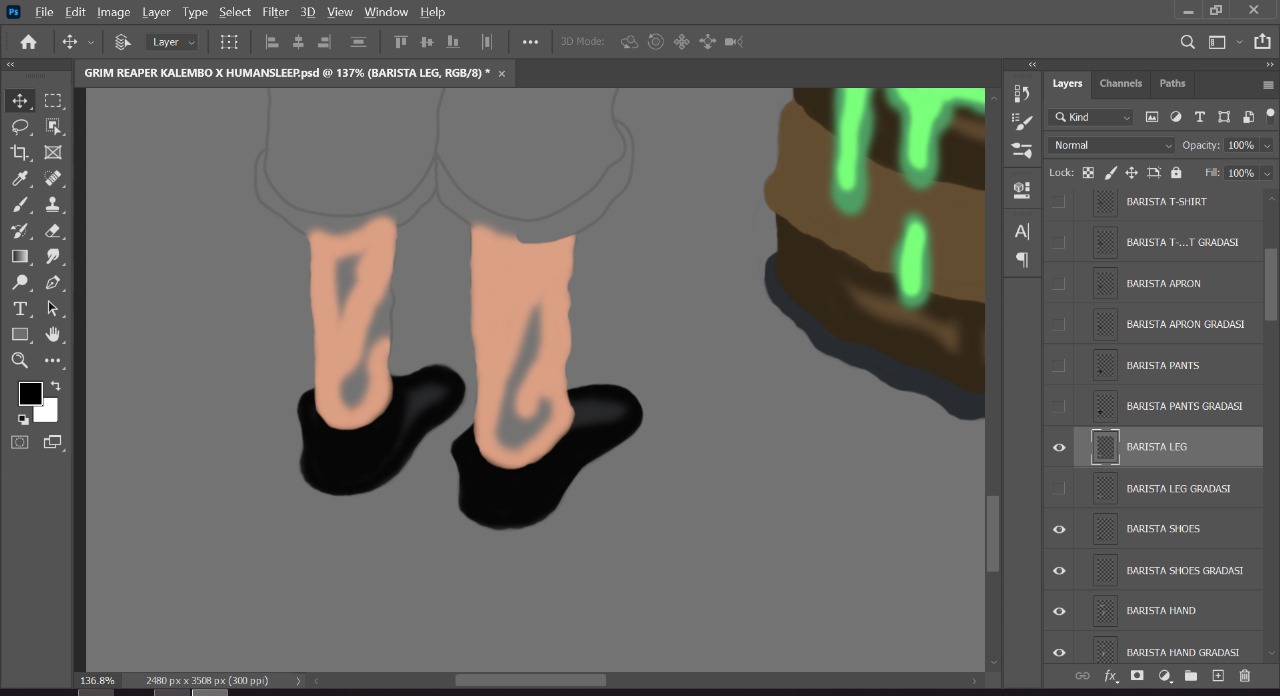Screen dimensions: 1280x696
Task: Open the Search icon in options bar
Action: pyautogui.click(x=1187, y=42)
